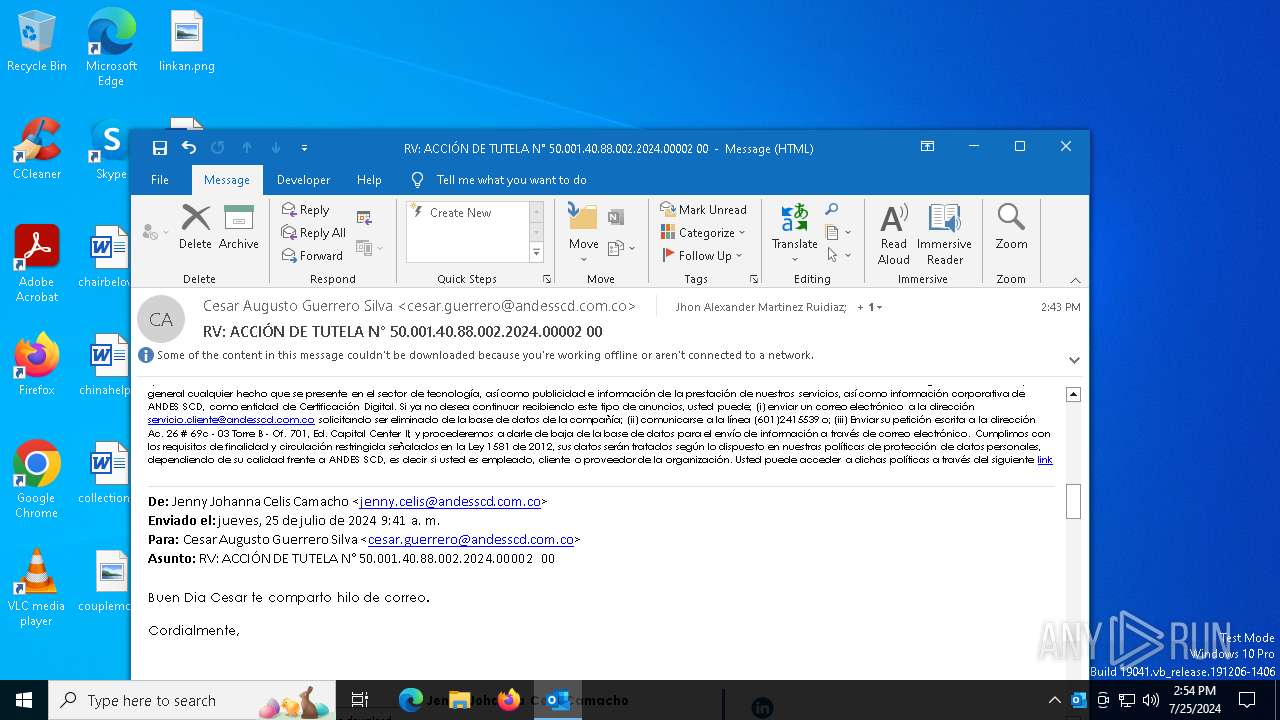Open the Follow Up flag menu
1280x720 pixels.
point(702,256)
